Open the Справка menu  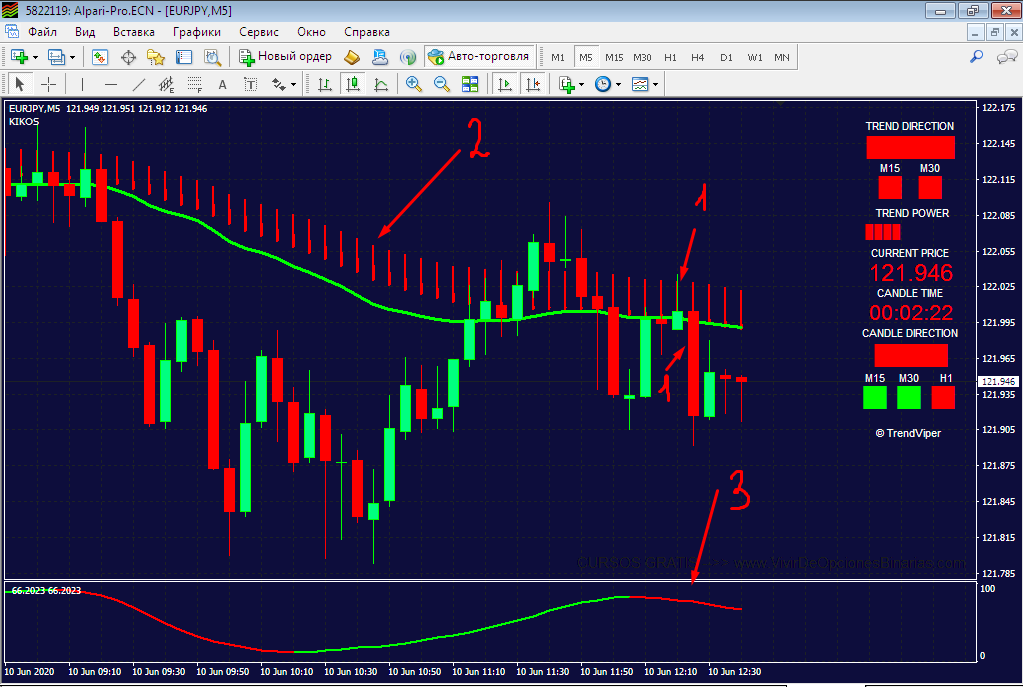[x=367, y=32]
